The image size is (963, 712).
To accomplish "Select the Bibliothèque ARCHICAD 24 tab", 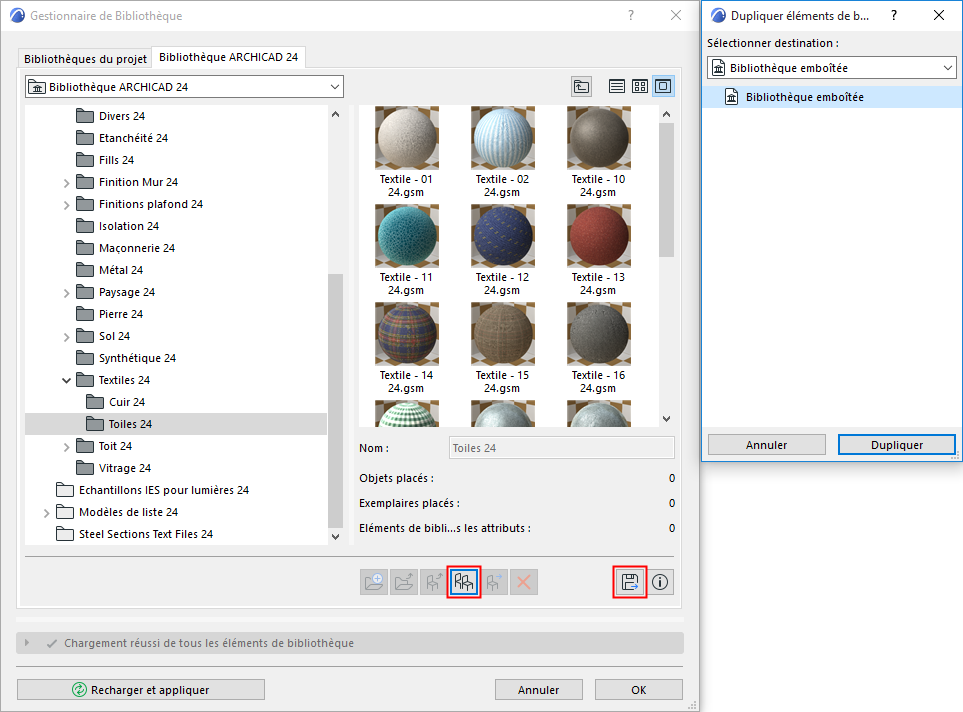I will coord(229,57).
